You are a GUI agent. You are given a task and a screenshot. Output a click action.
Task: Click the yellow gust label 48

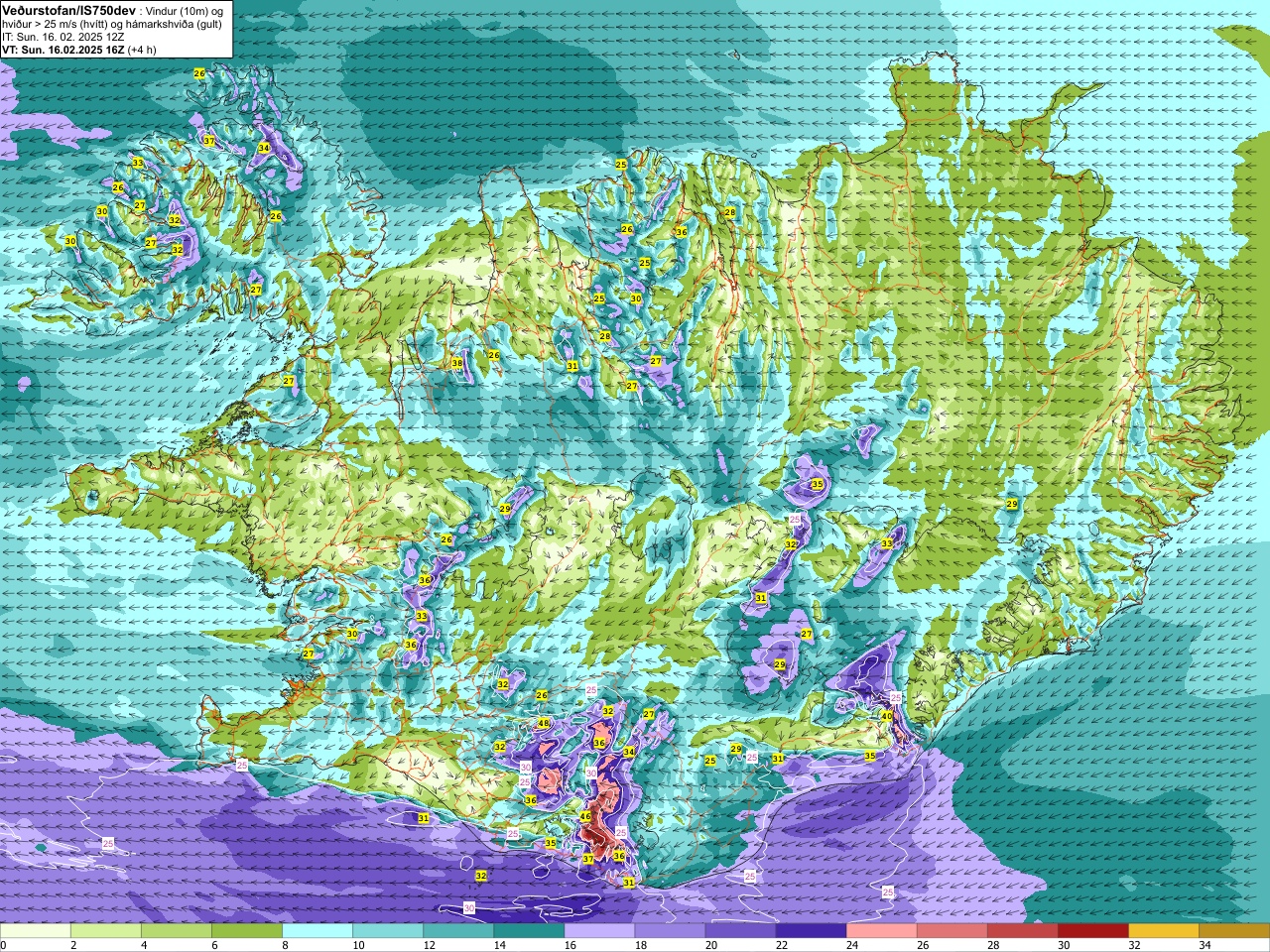[544, 724]
